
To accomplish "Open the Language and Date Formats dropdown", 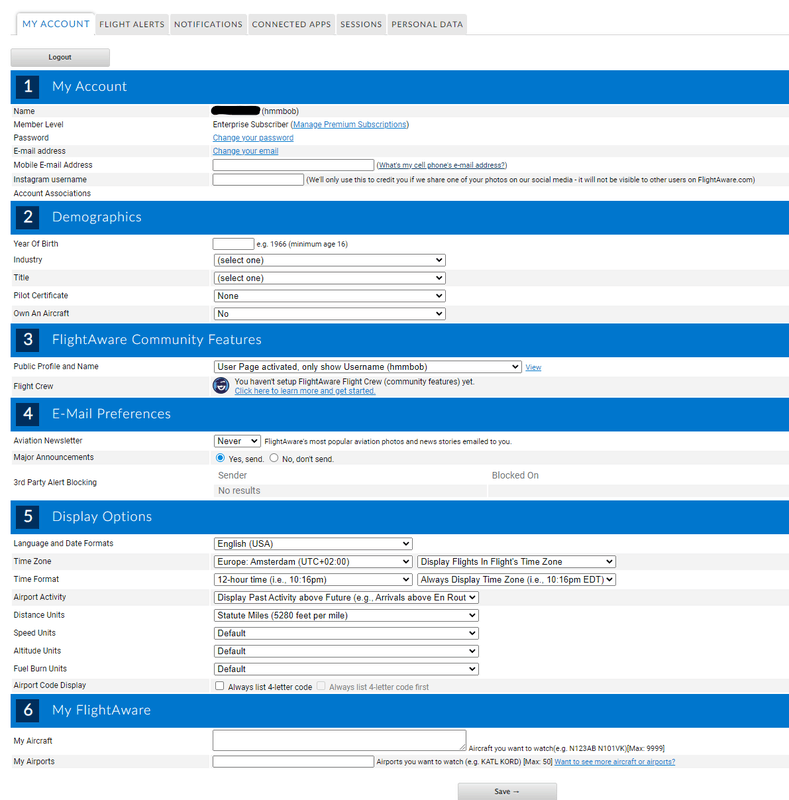I will point(313,544).
